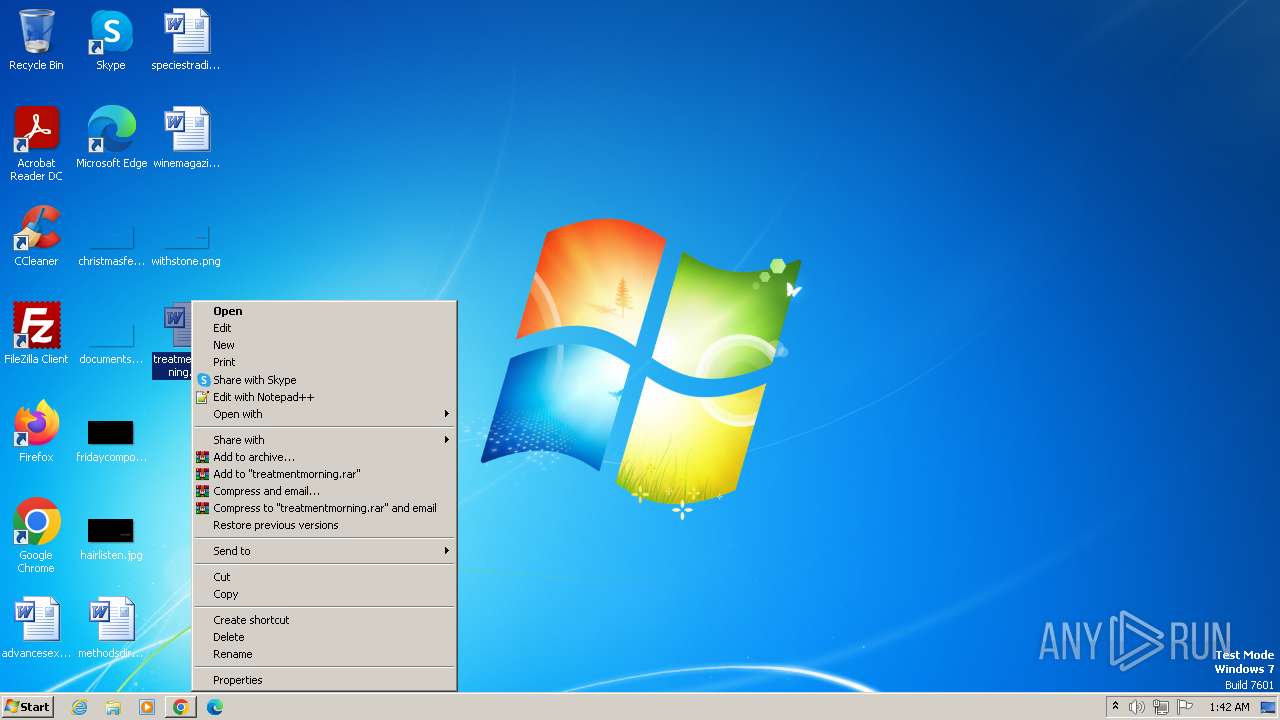The width and height of the screenshot is (1280, 720).
Task: Choose Open in the context menu
Action: pos(325,311)
